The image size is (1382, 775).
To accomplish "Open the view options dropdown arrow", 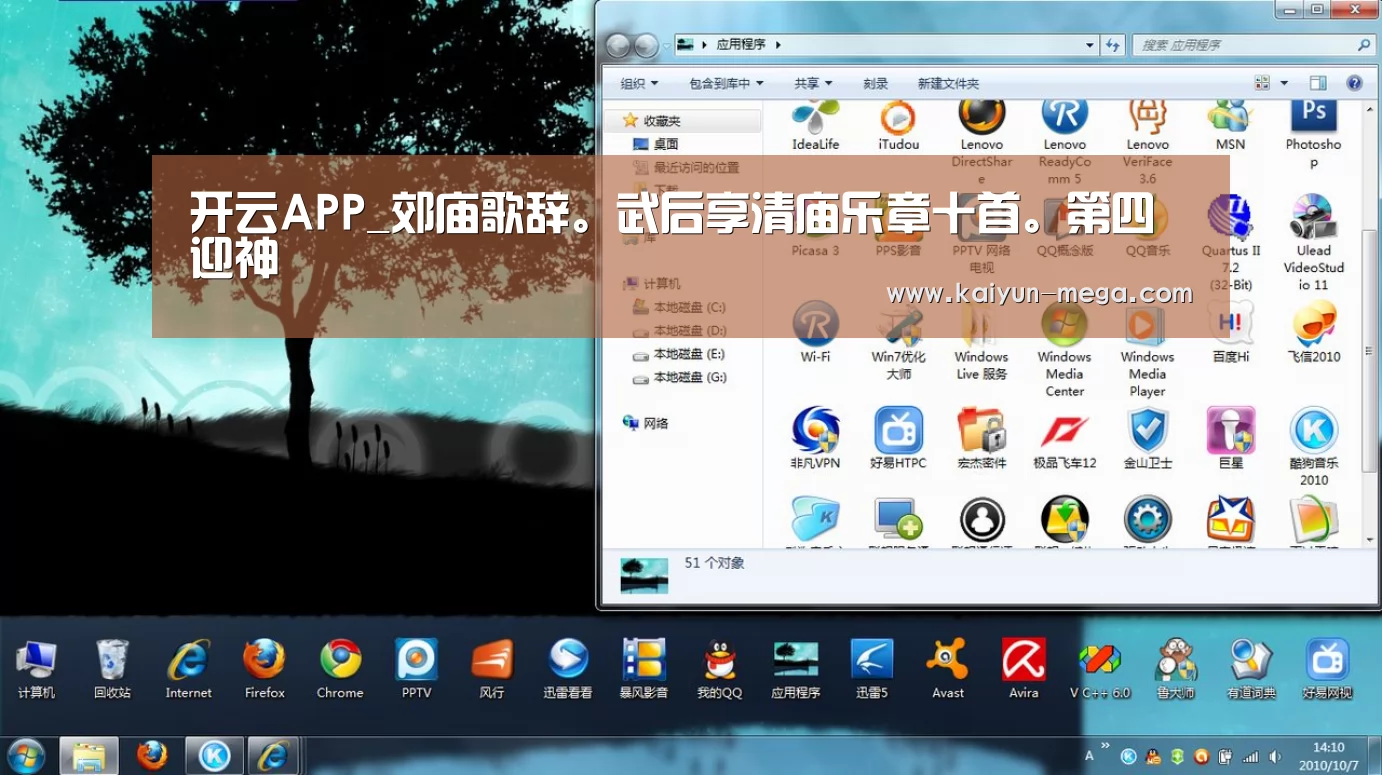I will tap(1284, 84).
